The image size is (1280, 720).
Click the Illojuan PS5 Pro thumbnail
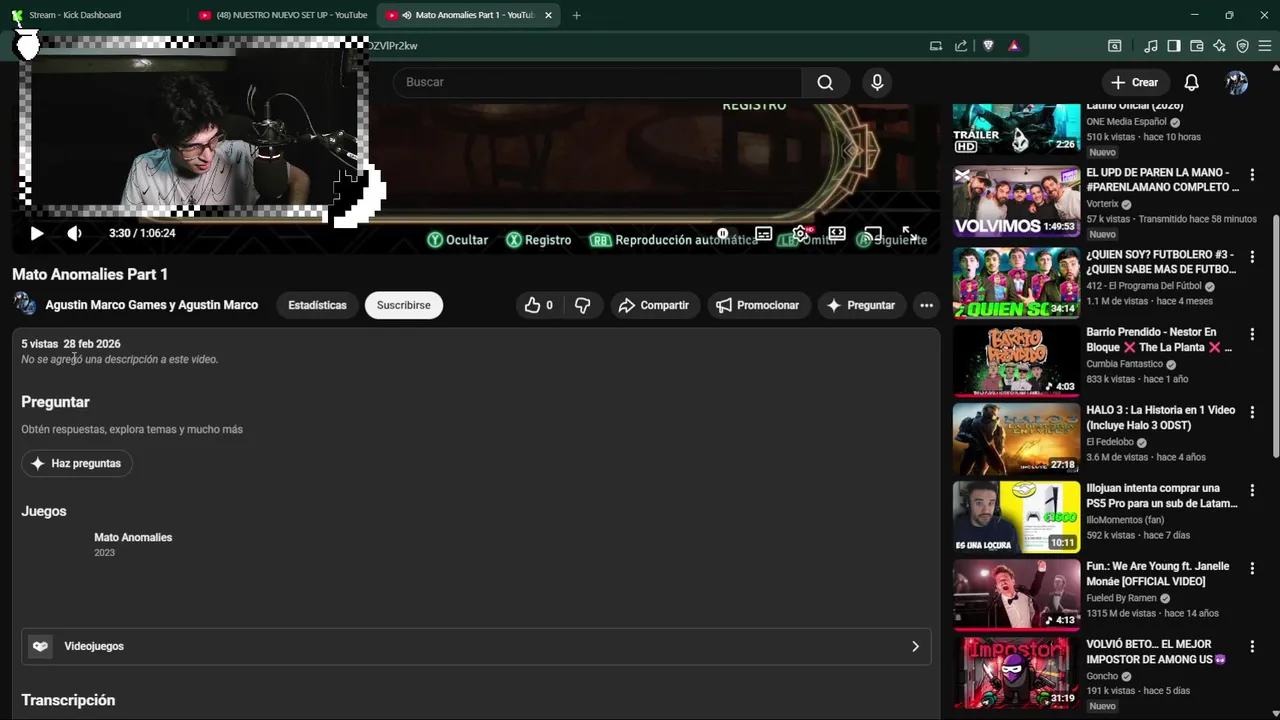tap(1016, 517)
